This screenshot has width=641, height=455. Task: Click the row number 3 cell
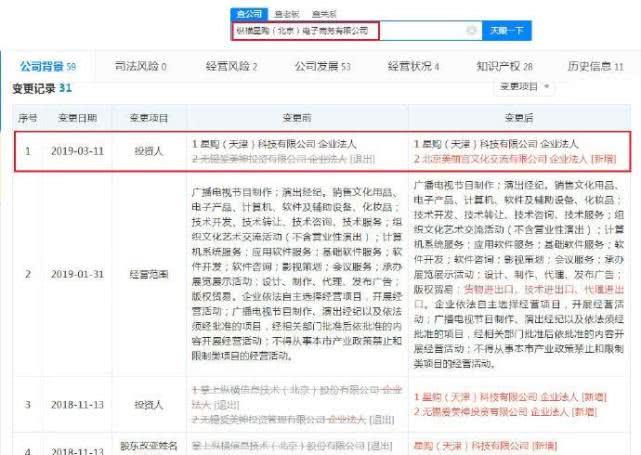pos(28,405)
